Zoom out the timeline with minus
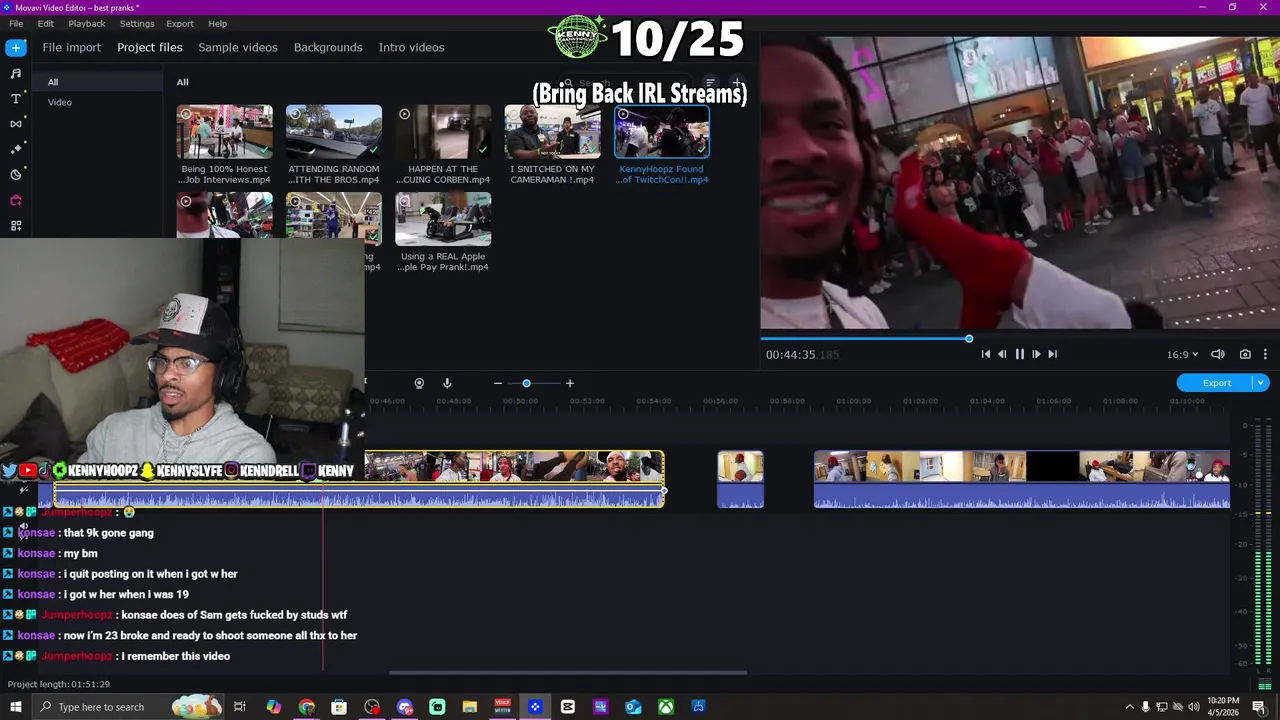Screen dimensions: 1280x720 click(x=497, y=383)
